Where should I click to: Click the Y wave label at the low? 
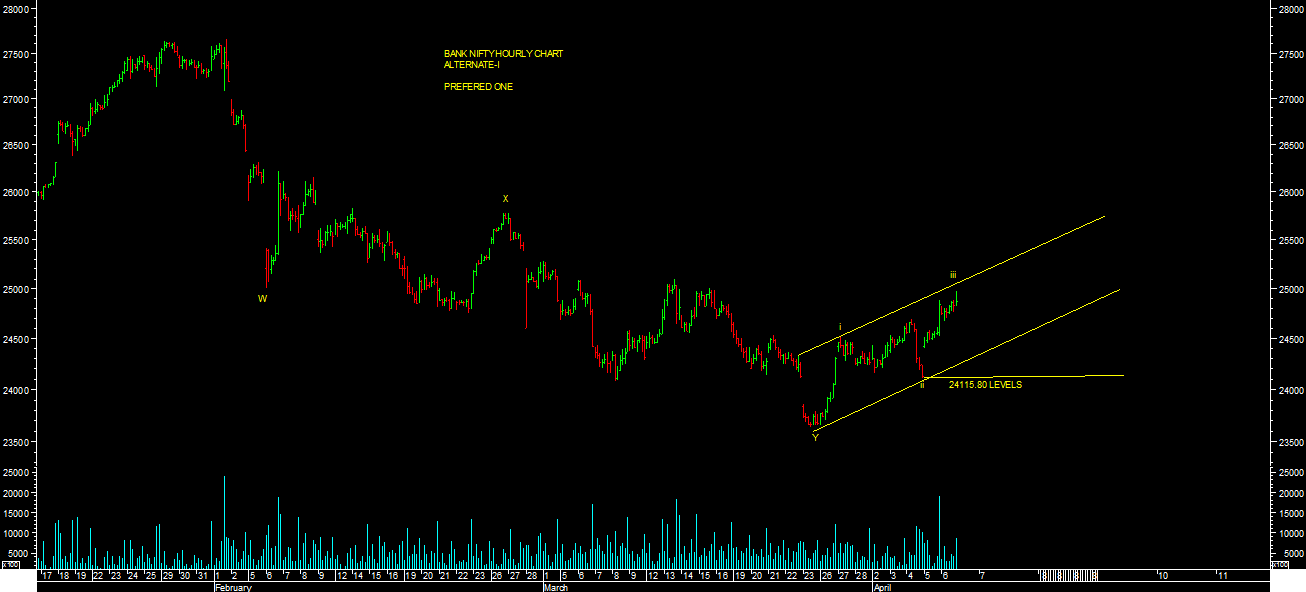point(815,437)
